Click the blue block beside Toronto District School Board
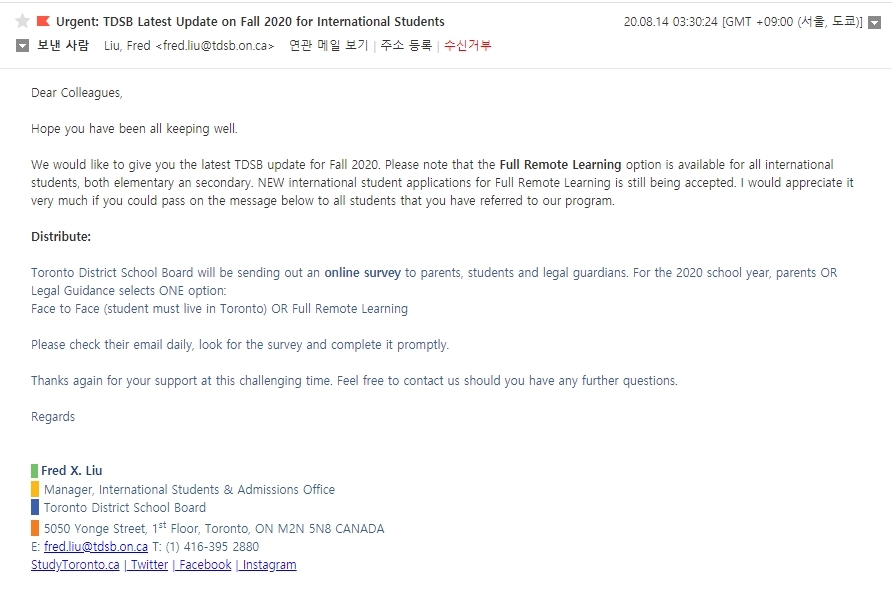The image size is (892, 593). [35, 507]
